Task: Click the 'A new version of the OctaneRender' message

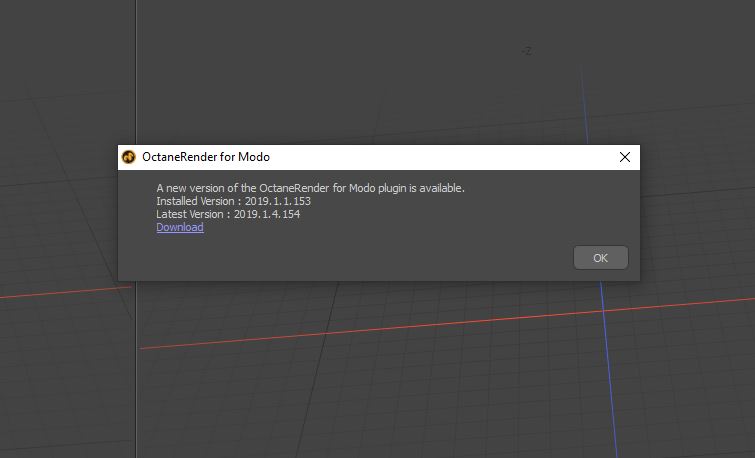Action: 310,188
